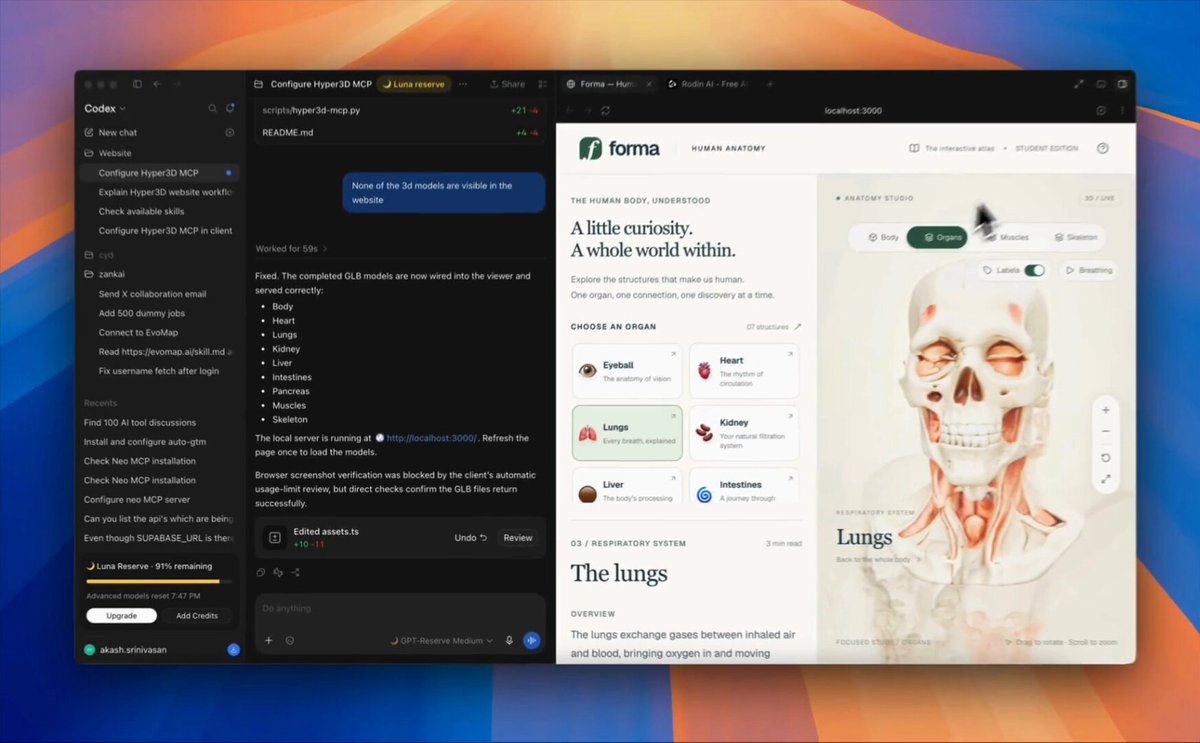Select the Heart organ card
The image size is (1200, 743).
pos(744,371)
